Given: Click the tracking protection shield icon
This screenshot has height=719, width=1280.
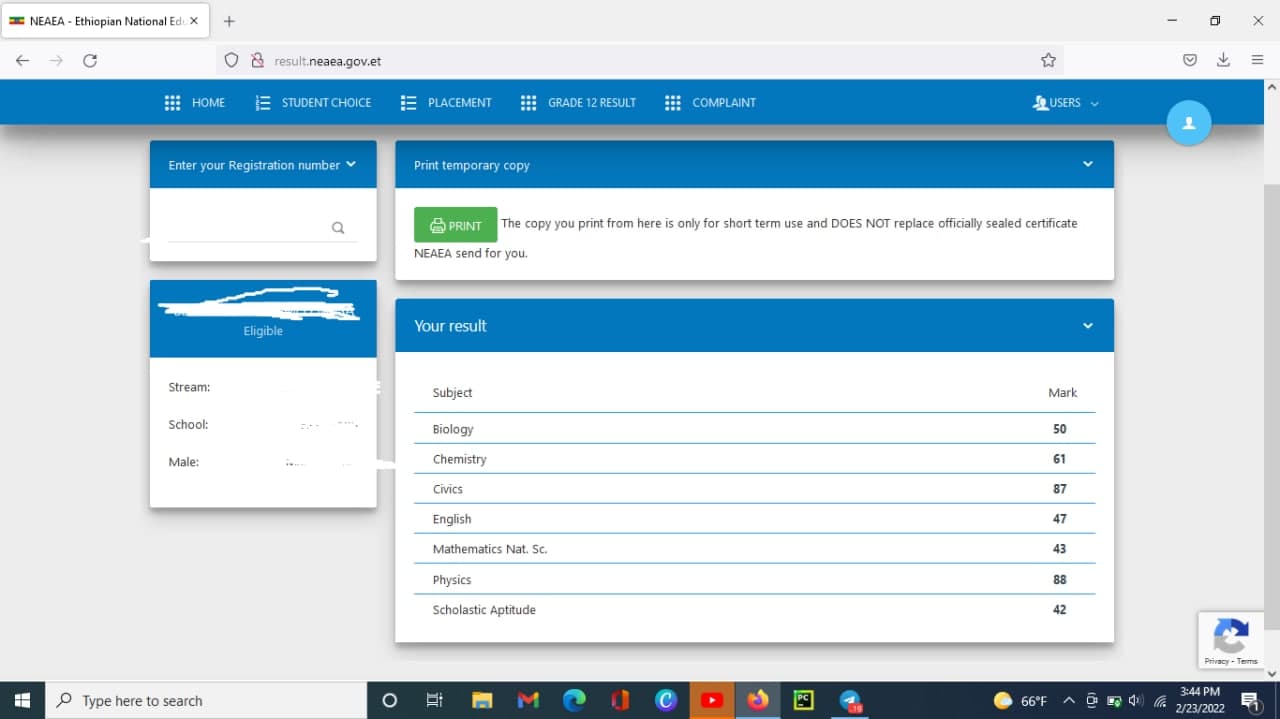Looking at the screenshot, I should pyautogui.click(x=231, y=60).
